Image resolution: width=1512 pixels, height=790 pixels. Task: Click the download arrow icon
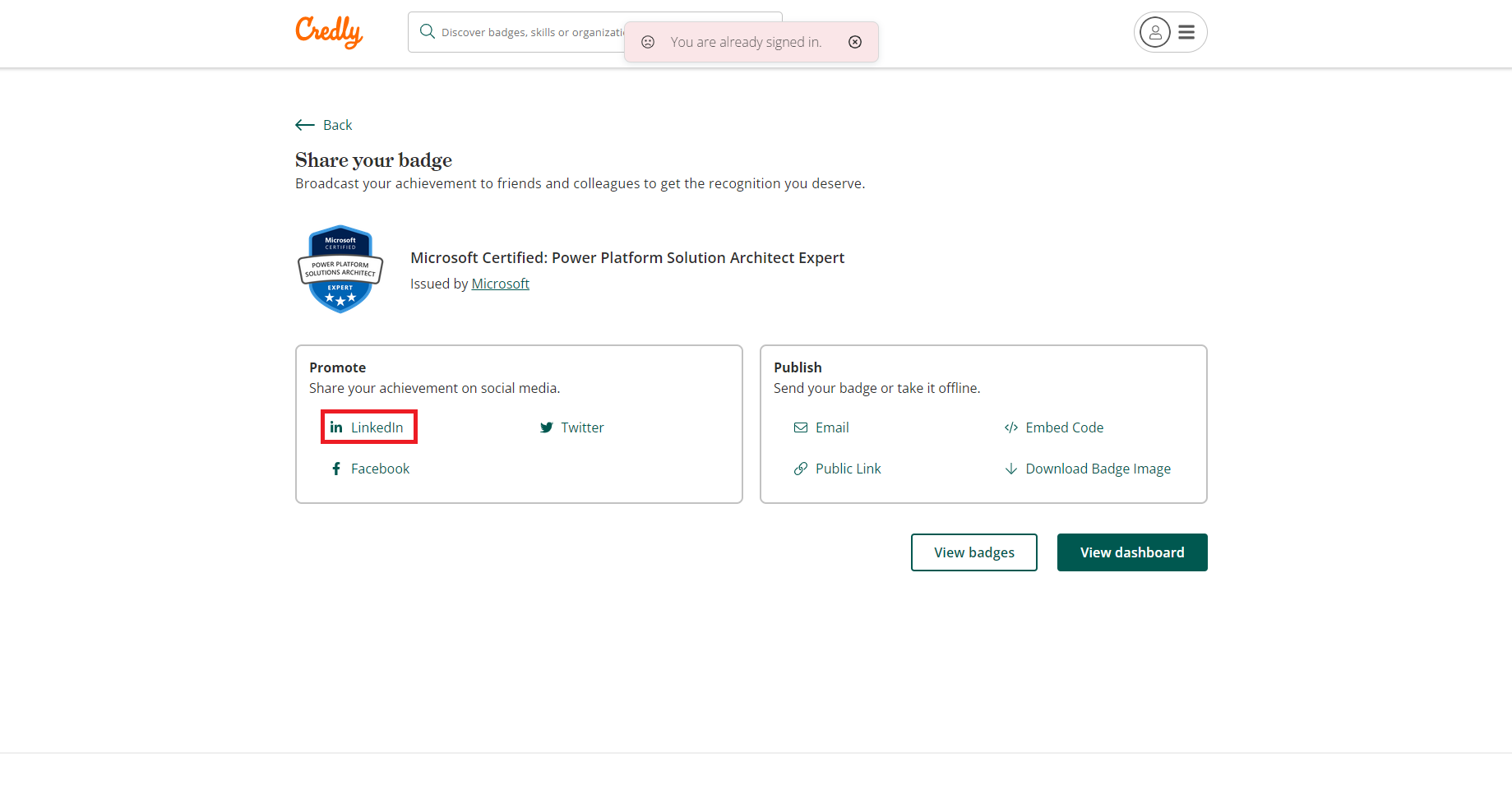point(1011,469)
